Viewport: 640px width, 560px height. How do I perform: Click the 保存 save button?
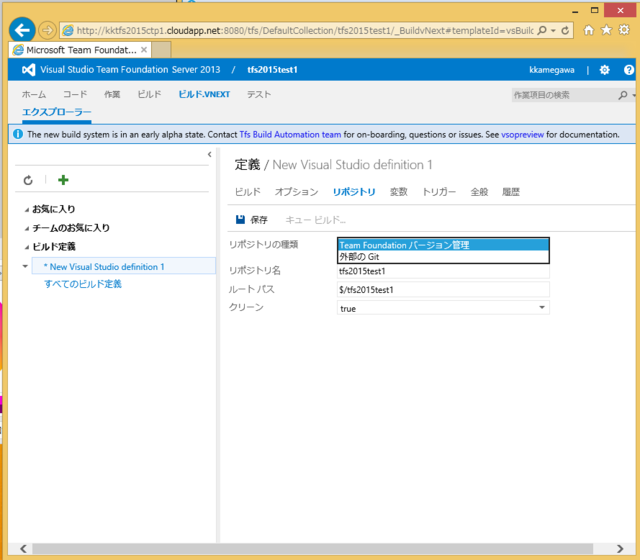pos(252,220)
